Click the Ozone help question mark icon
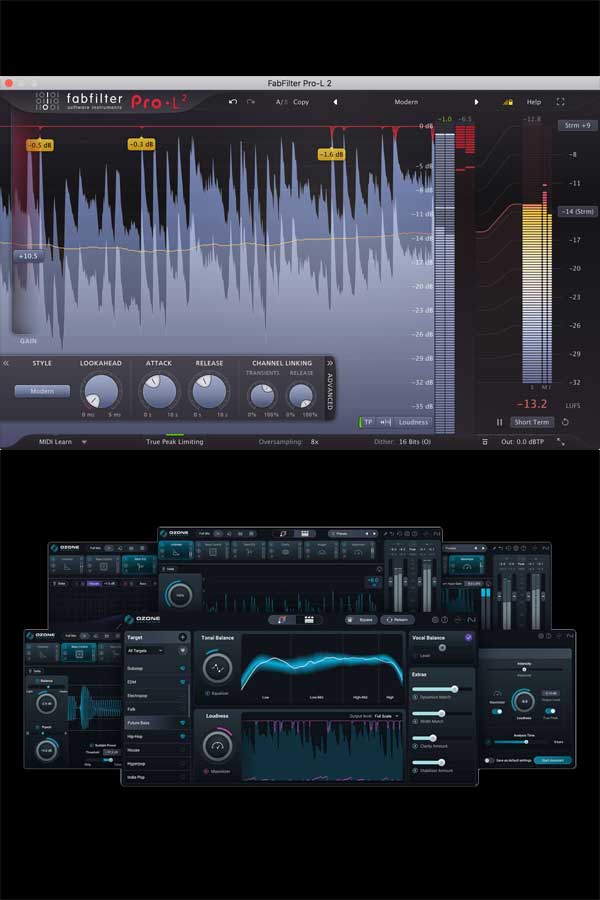The image size is (600, 900). click(x=444, y=620)
